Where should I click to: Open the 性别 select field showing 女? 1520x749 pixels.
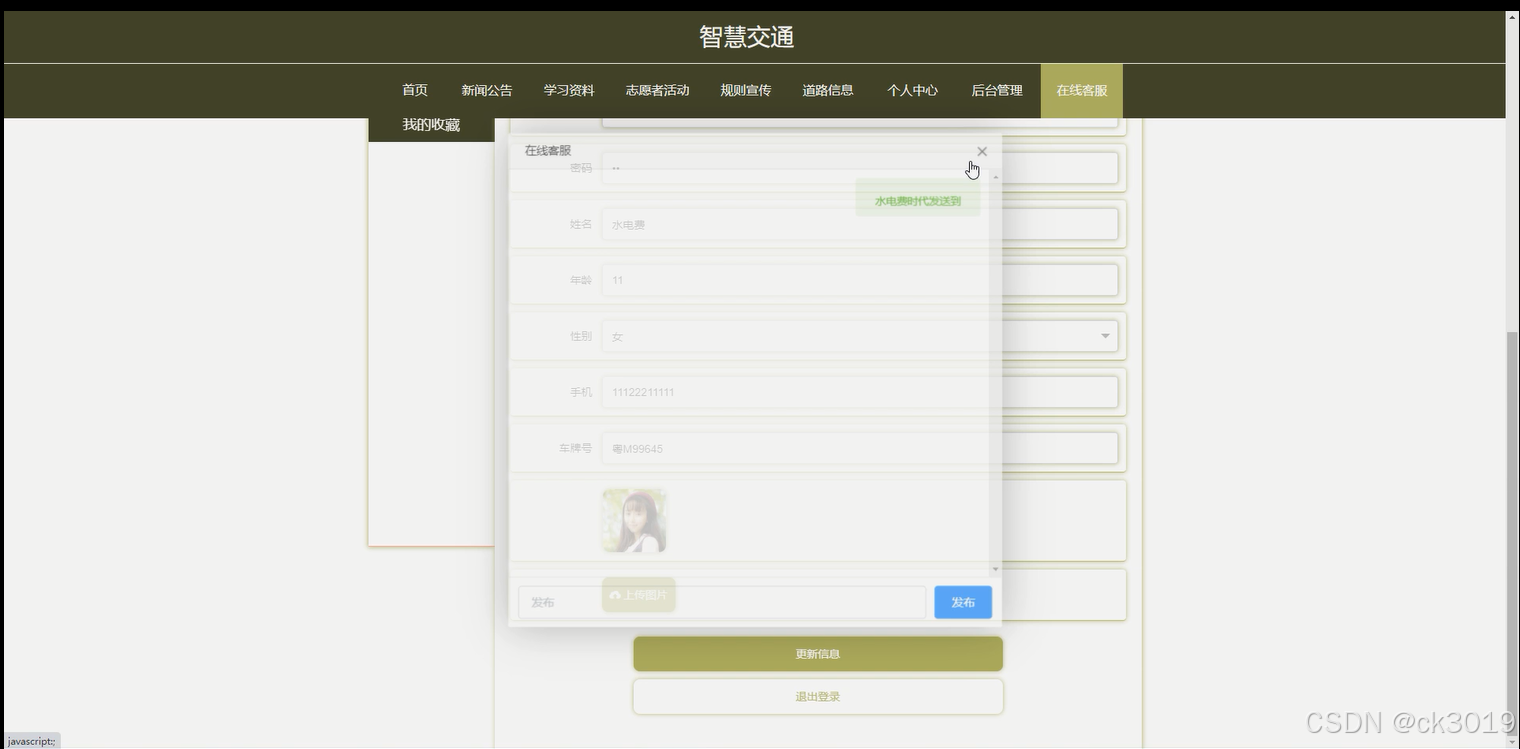click(x=860, y=337)
